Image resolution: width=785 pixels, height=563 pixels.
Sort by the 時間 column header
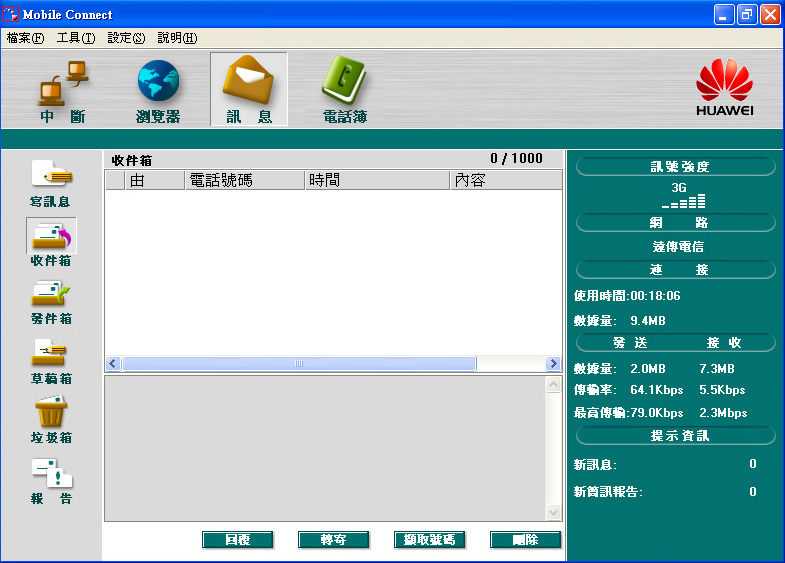click(377, 180)
